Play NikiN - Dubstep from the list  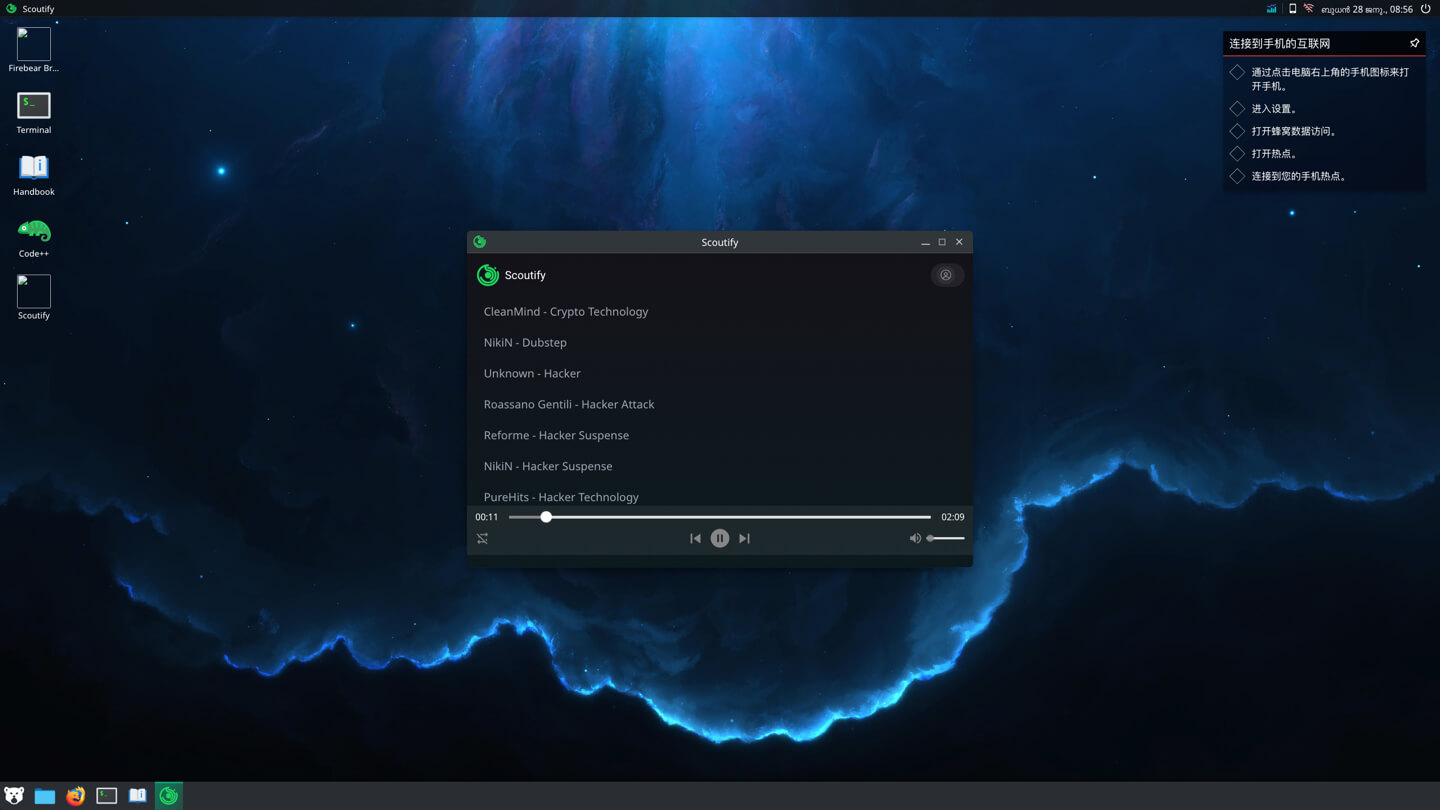[x=525, y=342]
